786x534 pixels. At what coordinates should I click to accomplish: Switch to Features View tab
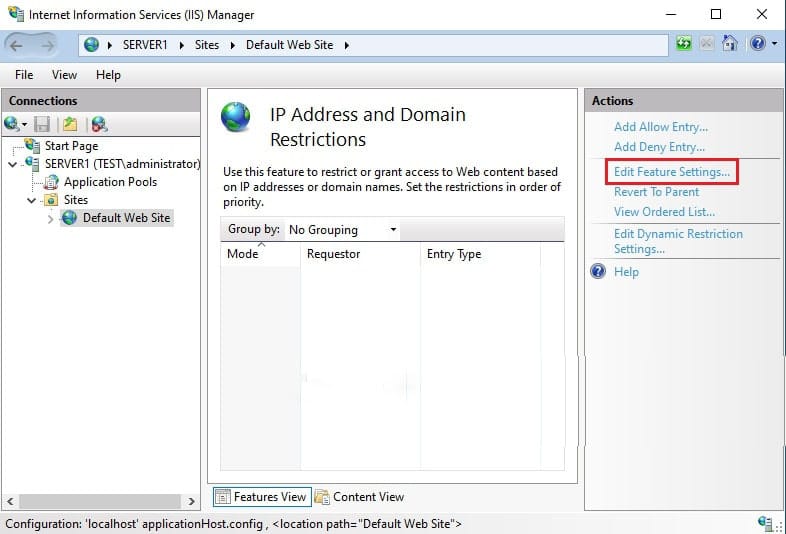(262, 497)
